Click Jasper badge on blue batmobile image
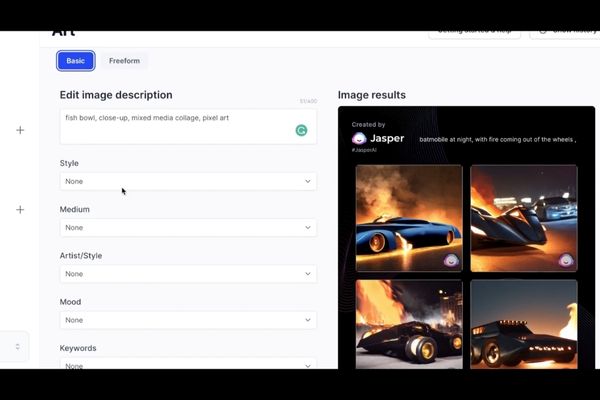600x400 pixels. 451,260
